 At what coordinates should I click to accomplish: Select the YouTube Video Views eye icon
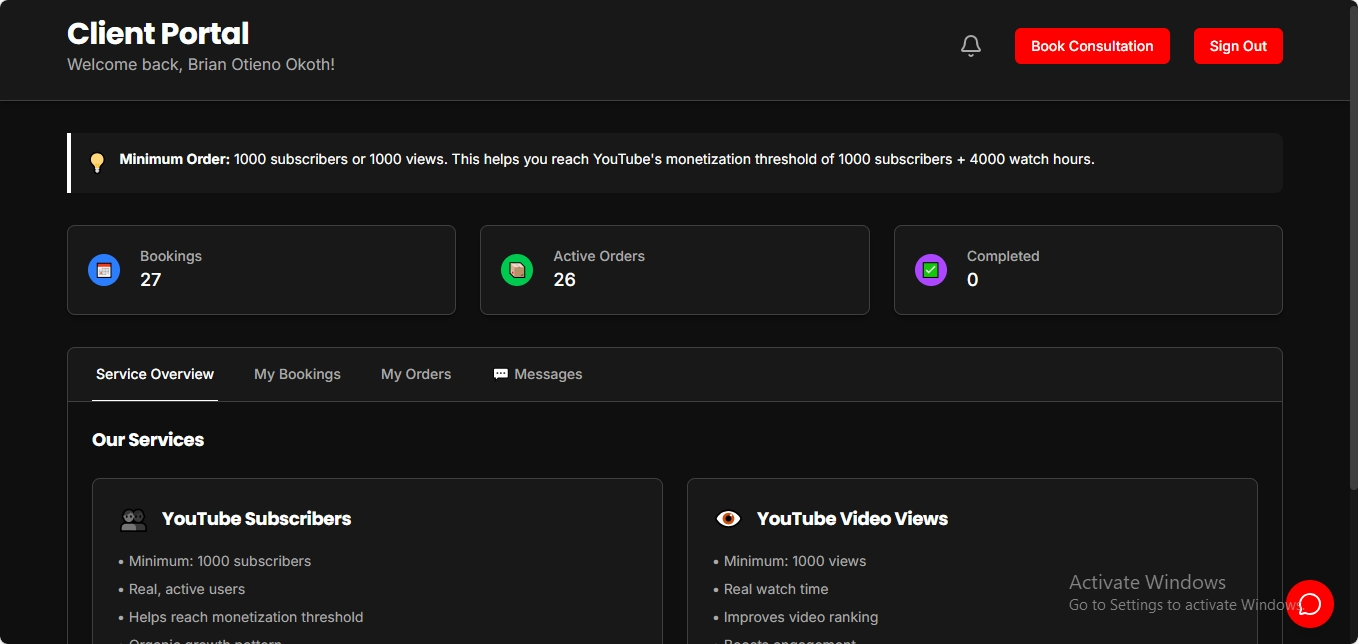point(728,518)
